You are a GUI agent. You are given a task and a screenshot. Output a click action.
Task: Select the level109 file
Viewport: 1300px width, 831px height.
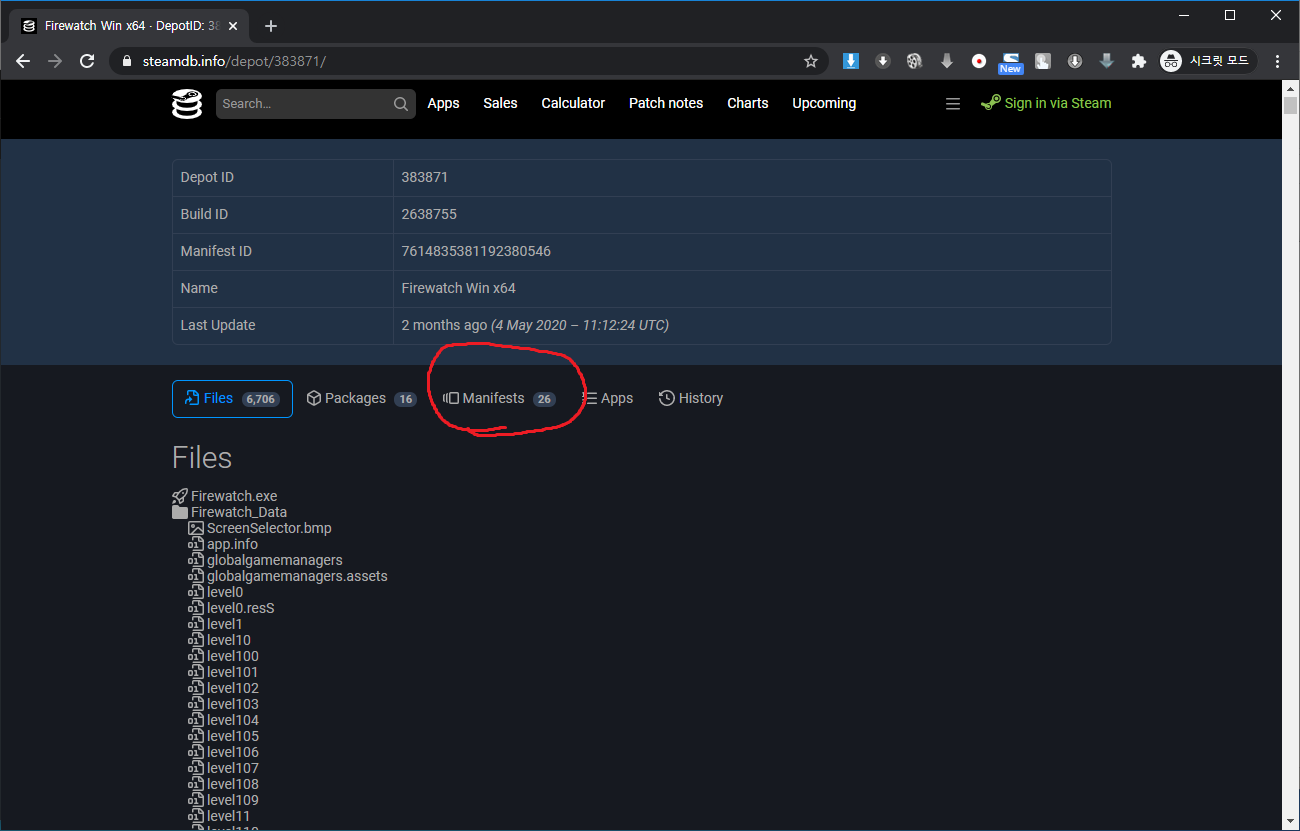(x=233, y=800)
